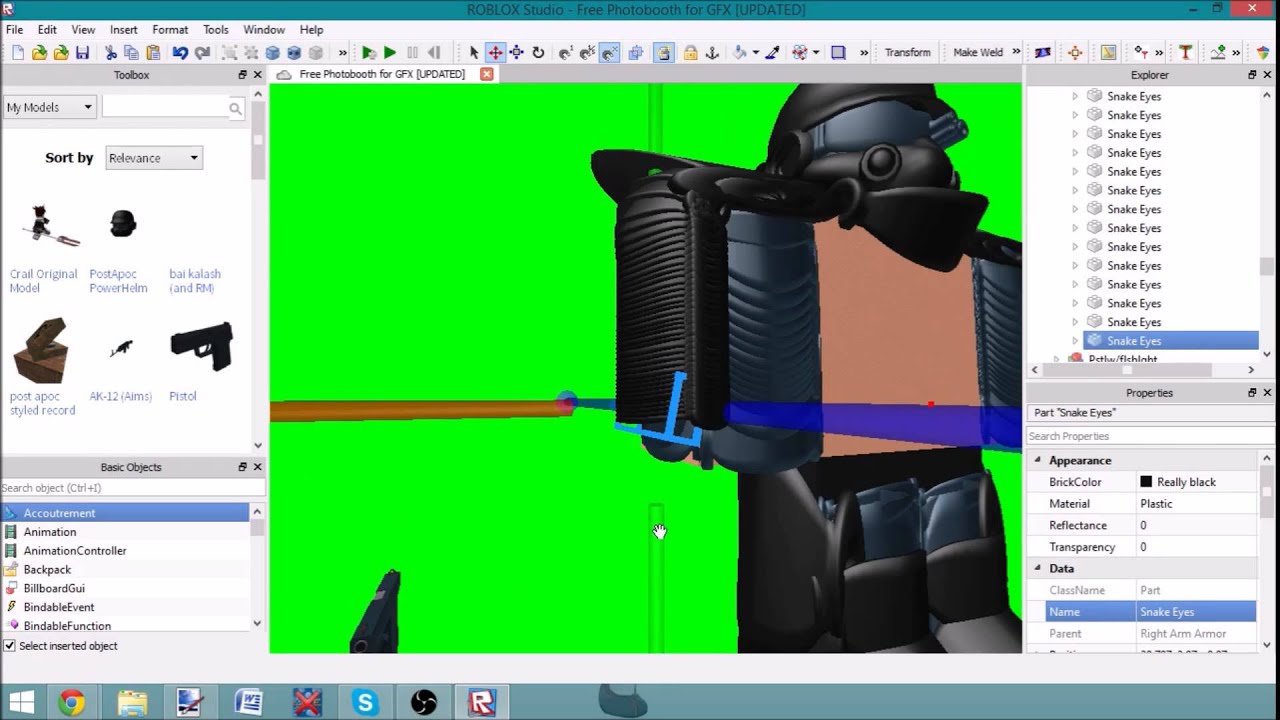Click the Lock tool padlock
1280x720 pixels.
point(690,53)
